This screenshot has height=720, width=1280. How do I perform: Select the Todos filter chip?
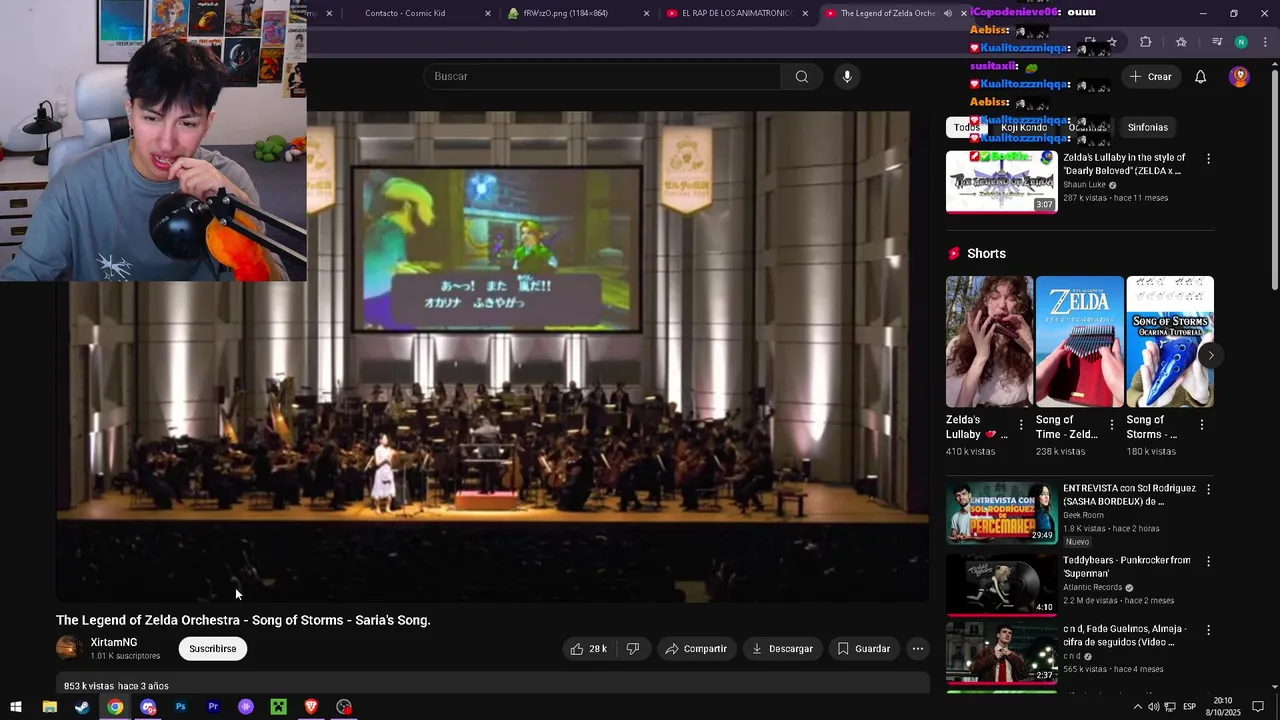[967, 127]
